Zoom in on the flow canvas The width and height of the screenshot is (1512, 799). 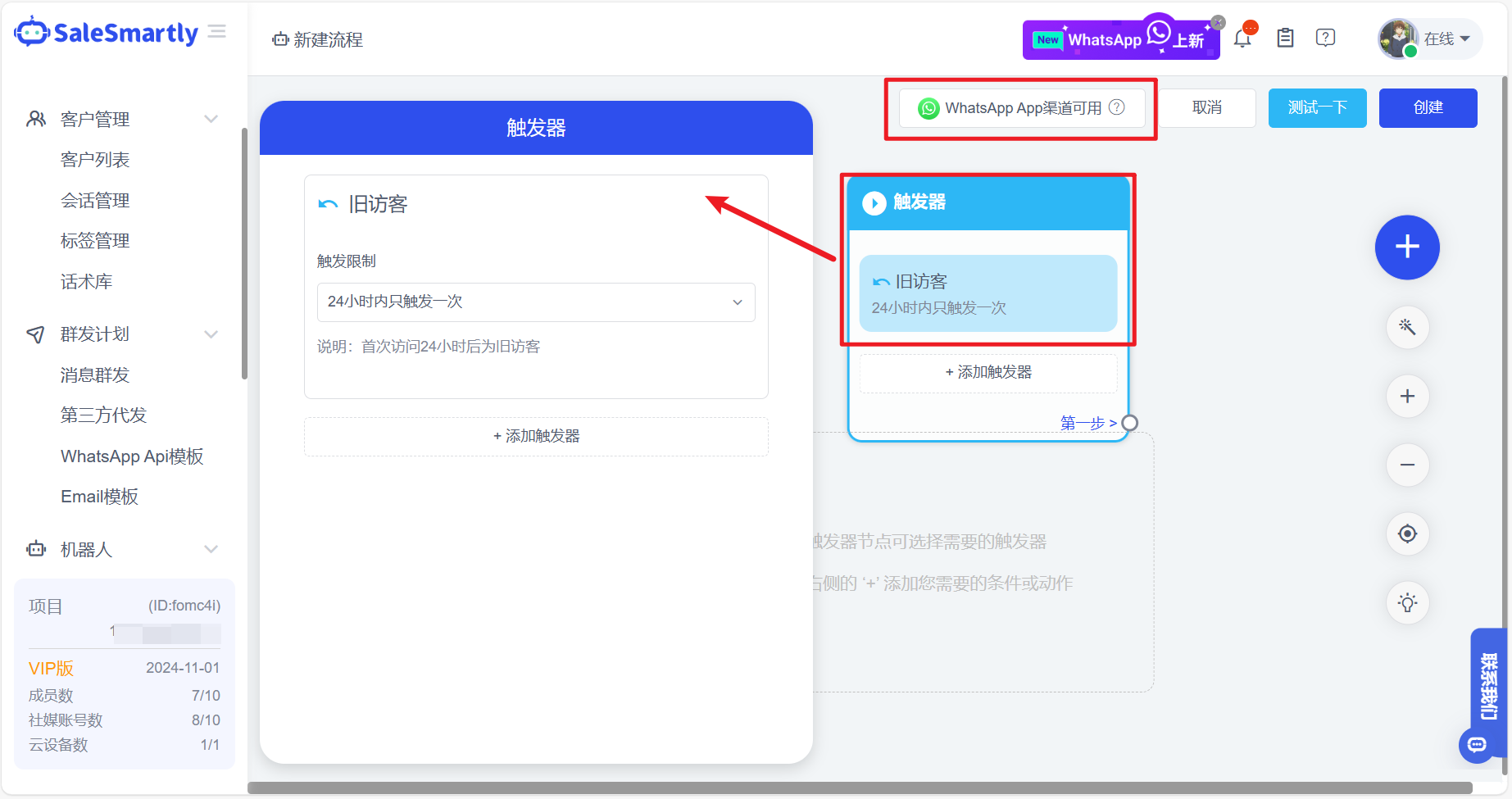[x=1407, y=397]
